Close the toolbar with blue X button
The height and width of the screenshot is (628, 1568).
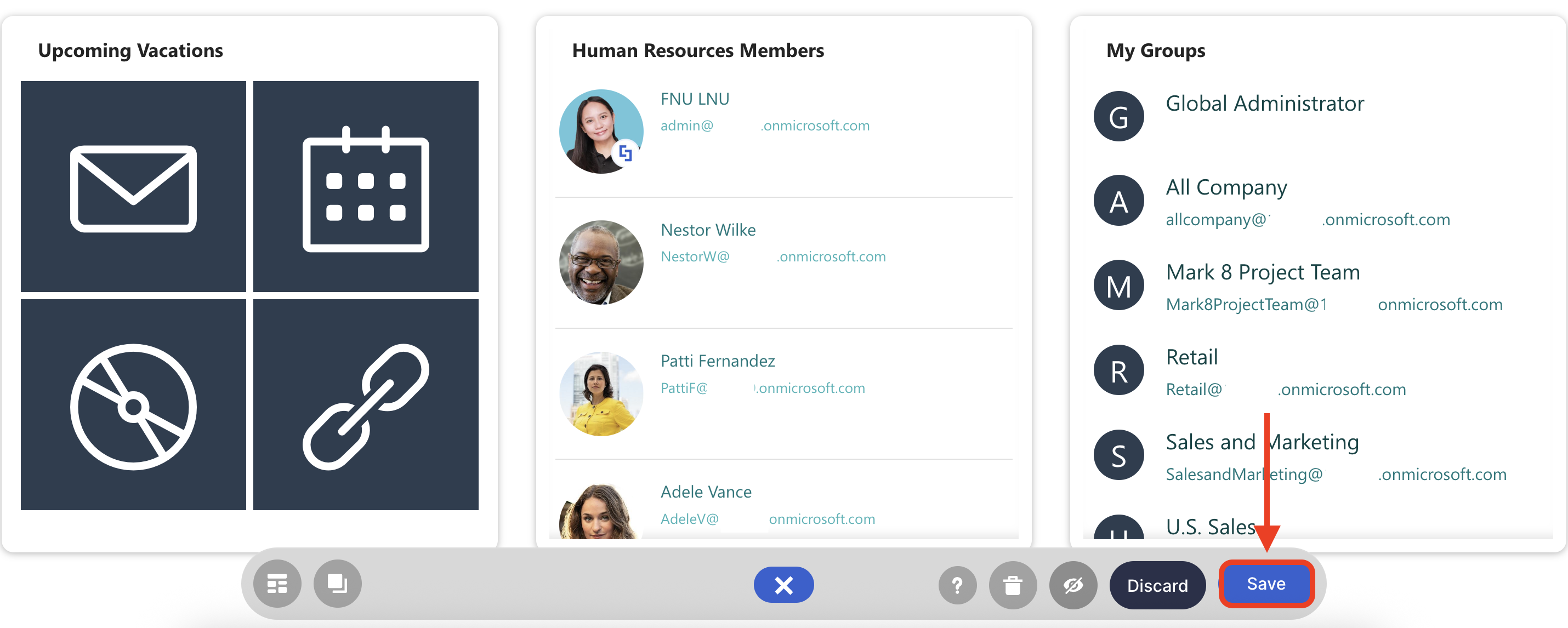tap(783, 585)
